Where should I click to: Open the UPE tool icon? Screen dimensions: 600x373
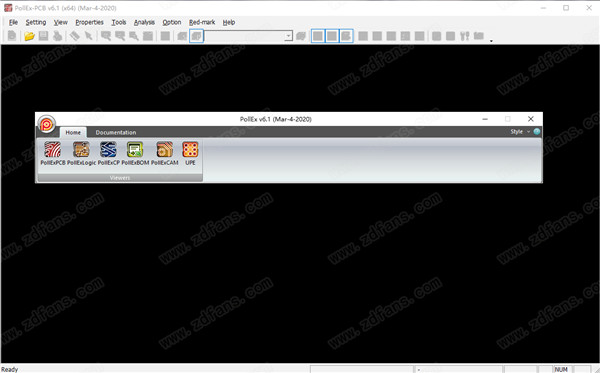pos(190,153)
